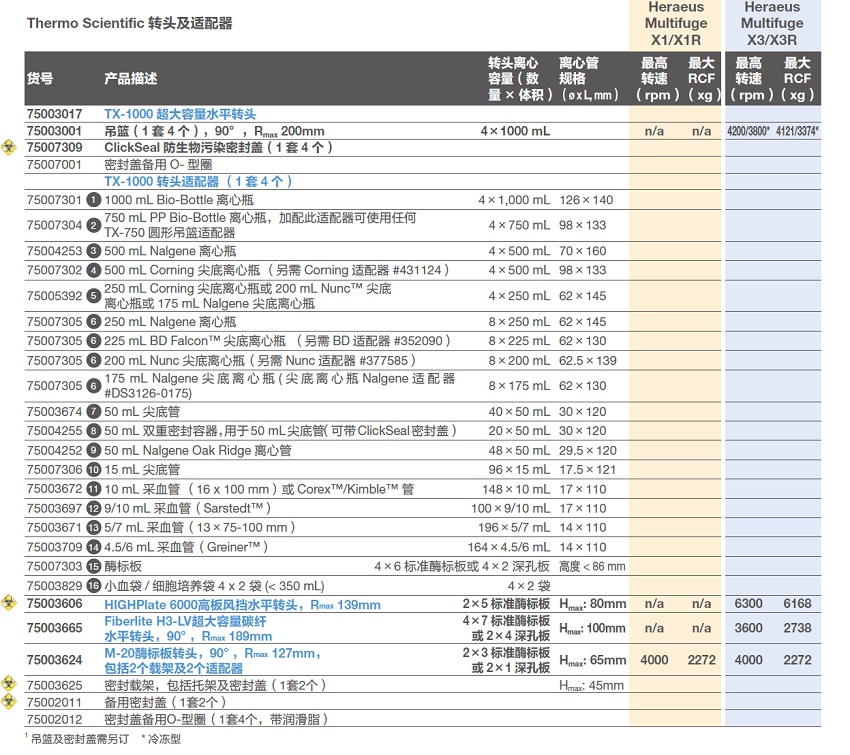Click the 货号 column header
850x755 pixels.
(40, 79)
